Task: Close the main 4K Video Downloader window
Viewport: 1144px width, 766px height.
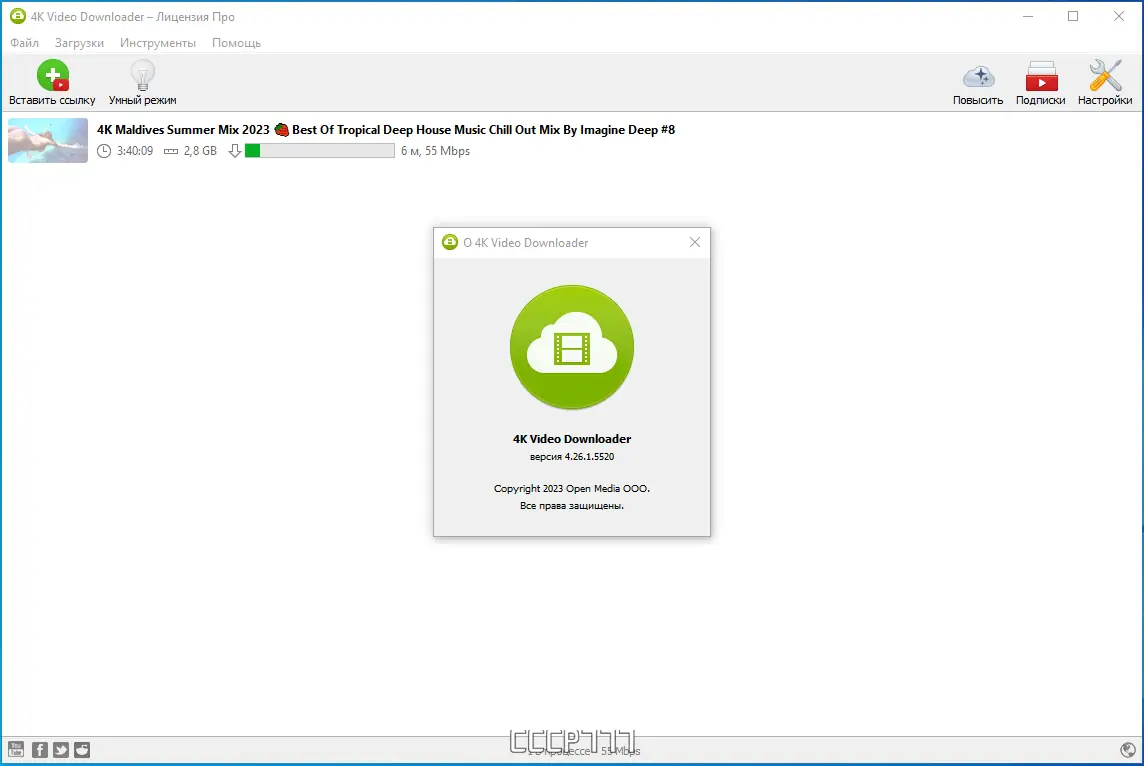Action: tap(1118, 16)
